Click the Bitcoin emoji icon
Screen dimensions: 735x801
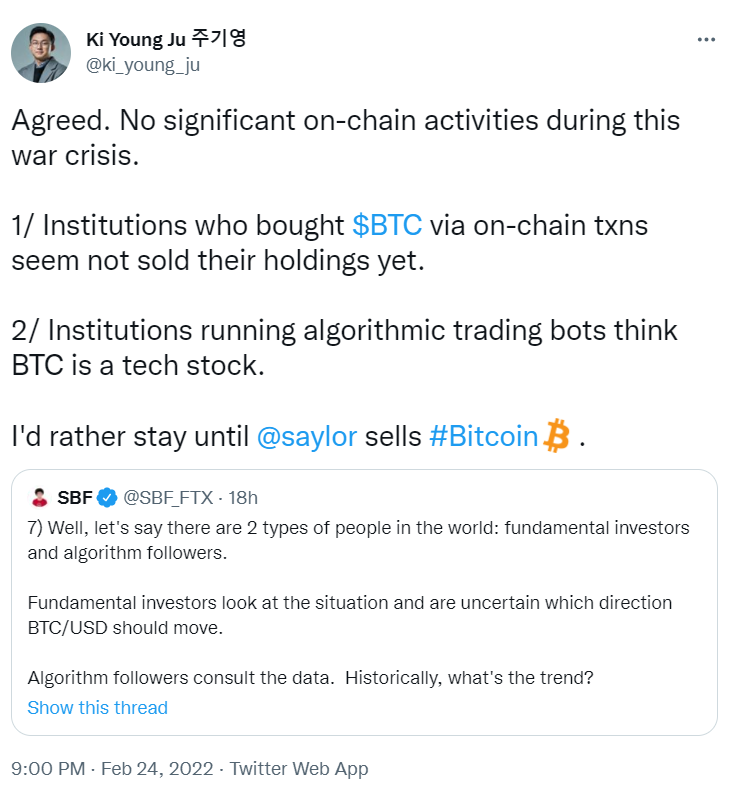pyautogui.click(x=556, y=436)
